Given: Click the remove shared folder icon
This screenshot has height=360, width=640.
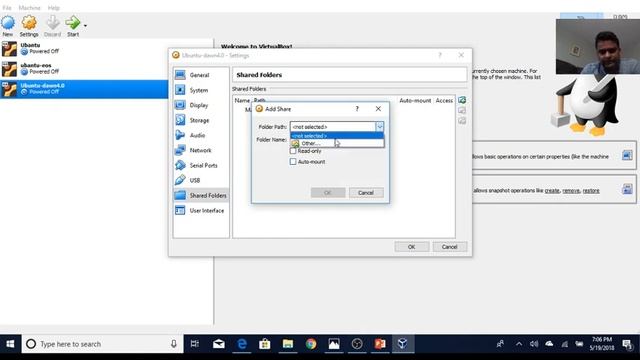Looking at the screenshot, I should point(462,120).
